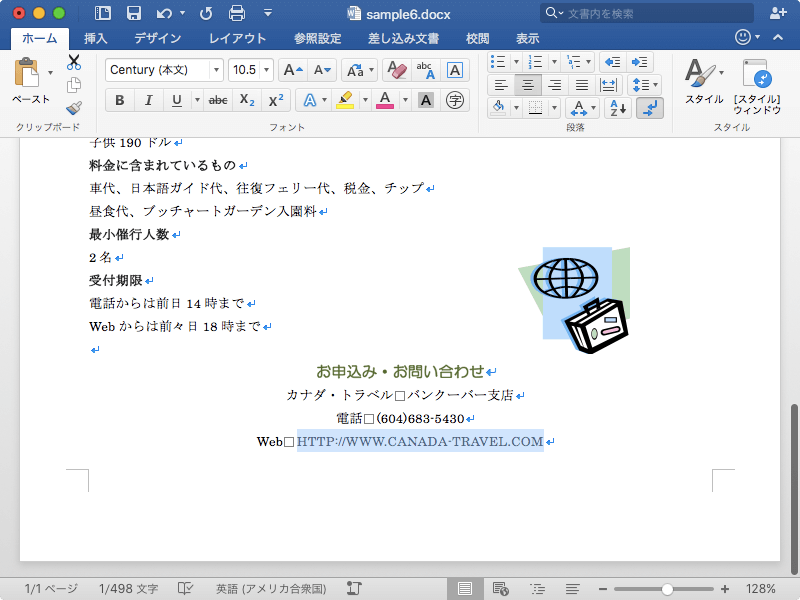Screen dimensions: 800x600
Task: Open the font name dropdown (Century)
Action: click(216, 70)
